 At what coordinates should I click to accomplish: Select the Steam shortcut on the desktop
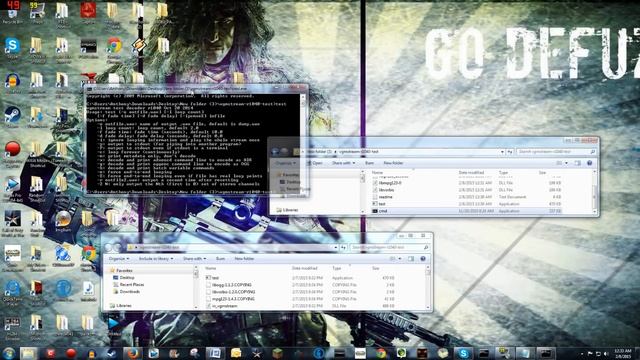[x=12, y=116]
